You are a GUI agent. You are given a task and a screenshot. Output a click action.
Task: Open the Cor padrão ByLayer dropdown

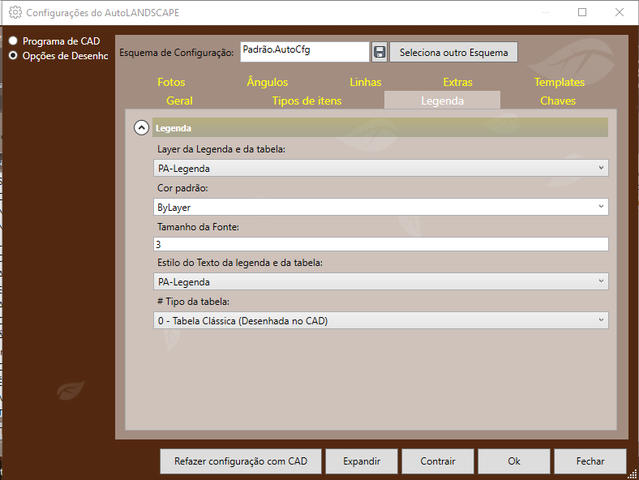pos(382,207)
